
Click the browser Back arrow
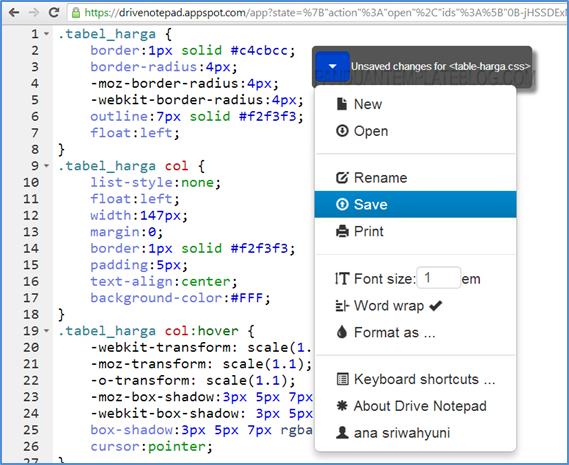(x=14, y=13)
